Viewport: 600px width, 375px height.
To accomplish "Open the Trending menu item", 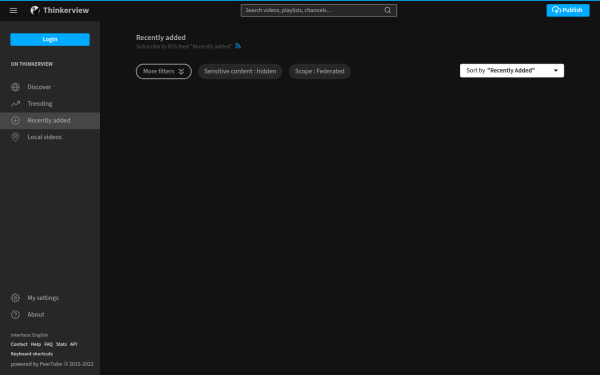I will [x=50, y=104].
